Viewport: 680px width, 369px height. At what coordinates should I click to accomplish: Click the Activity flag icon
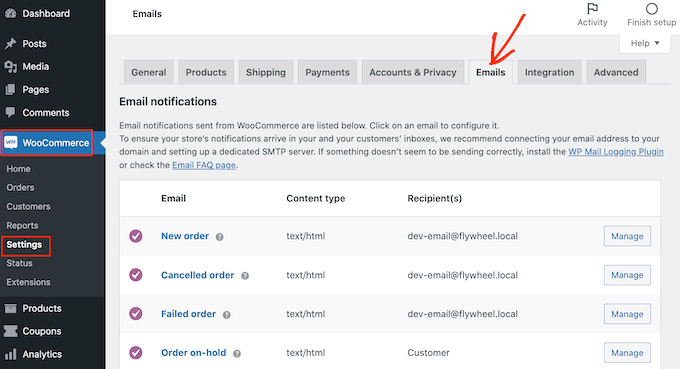tap(592, 9)
